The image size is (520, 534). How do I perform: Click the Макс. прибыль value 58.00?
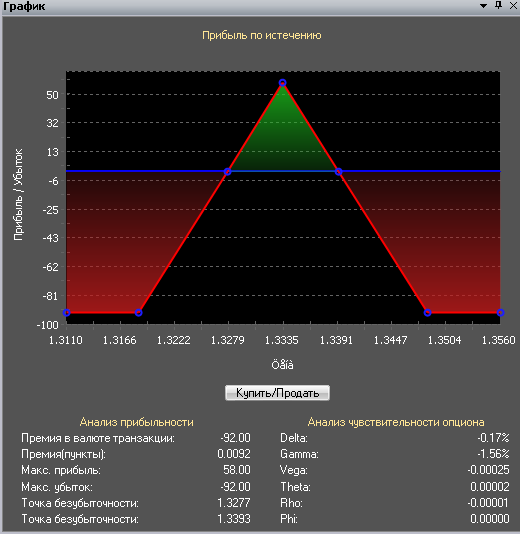click(237, 470)
